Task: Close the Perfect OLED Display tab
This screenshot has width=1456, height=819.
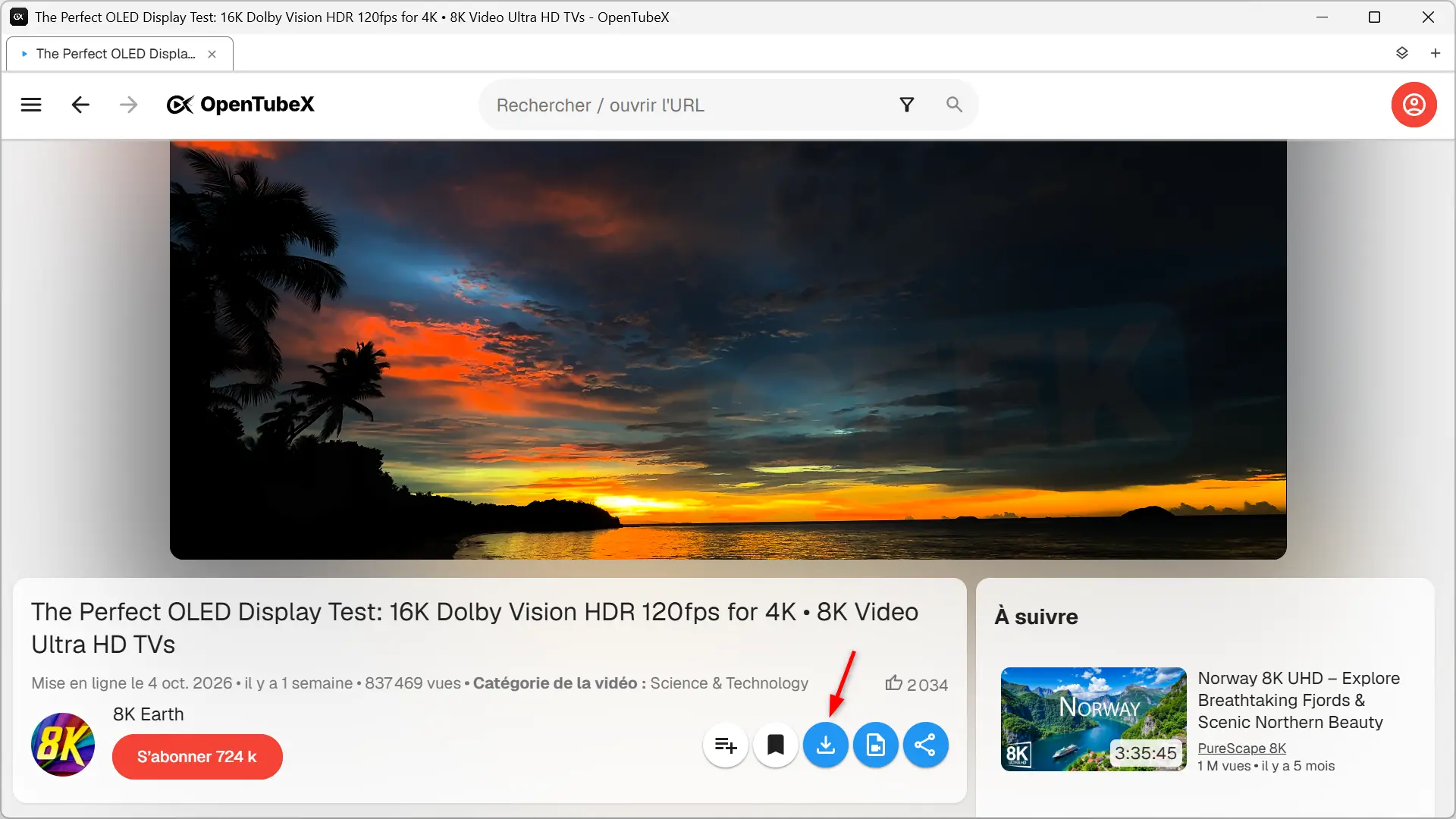Action: pos(212,54)
